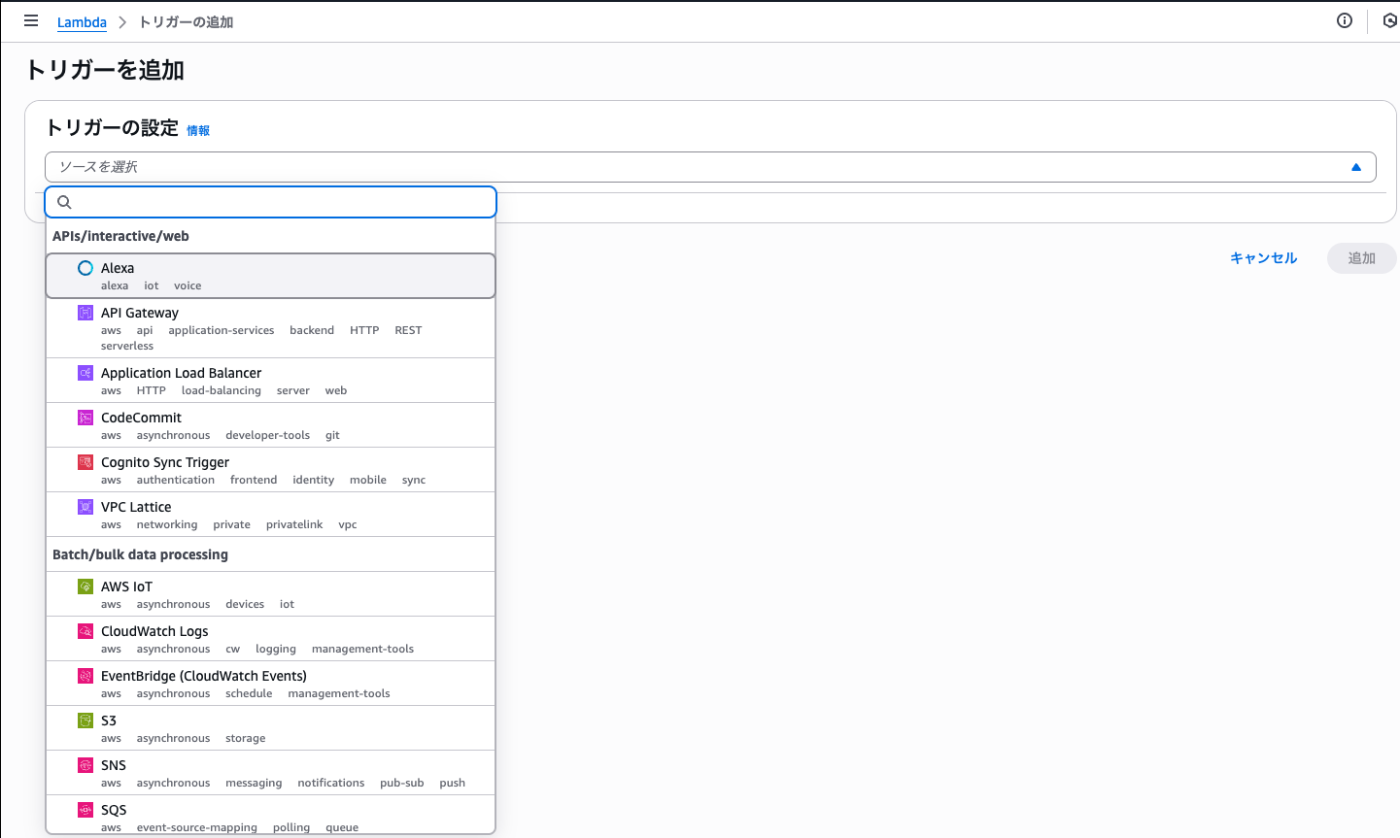Select S3 as the trigger
The image size is (1400, 838).
click(x=271, y=728)
